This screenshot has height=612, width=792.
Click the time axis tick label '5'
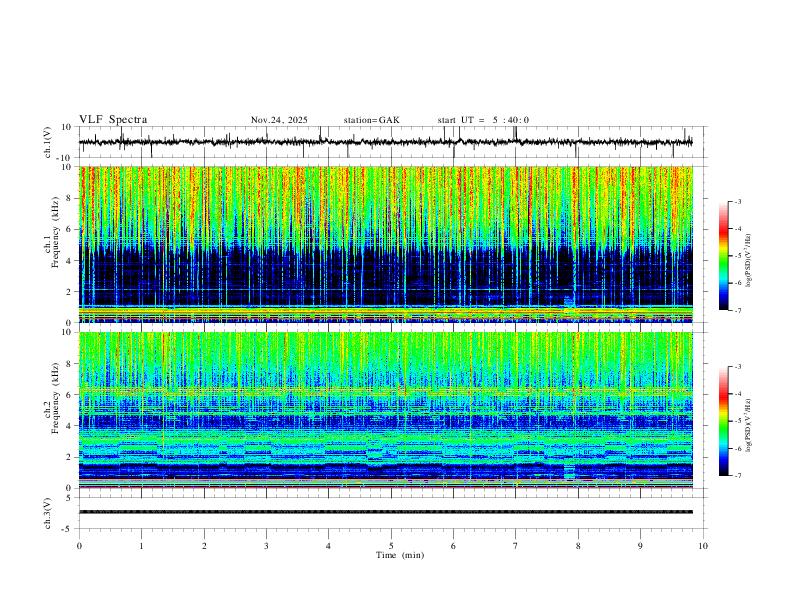click(391, 546)
